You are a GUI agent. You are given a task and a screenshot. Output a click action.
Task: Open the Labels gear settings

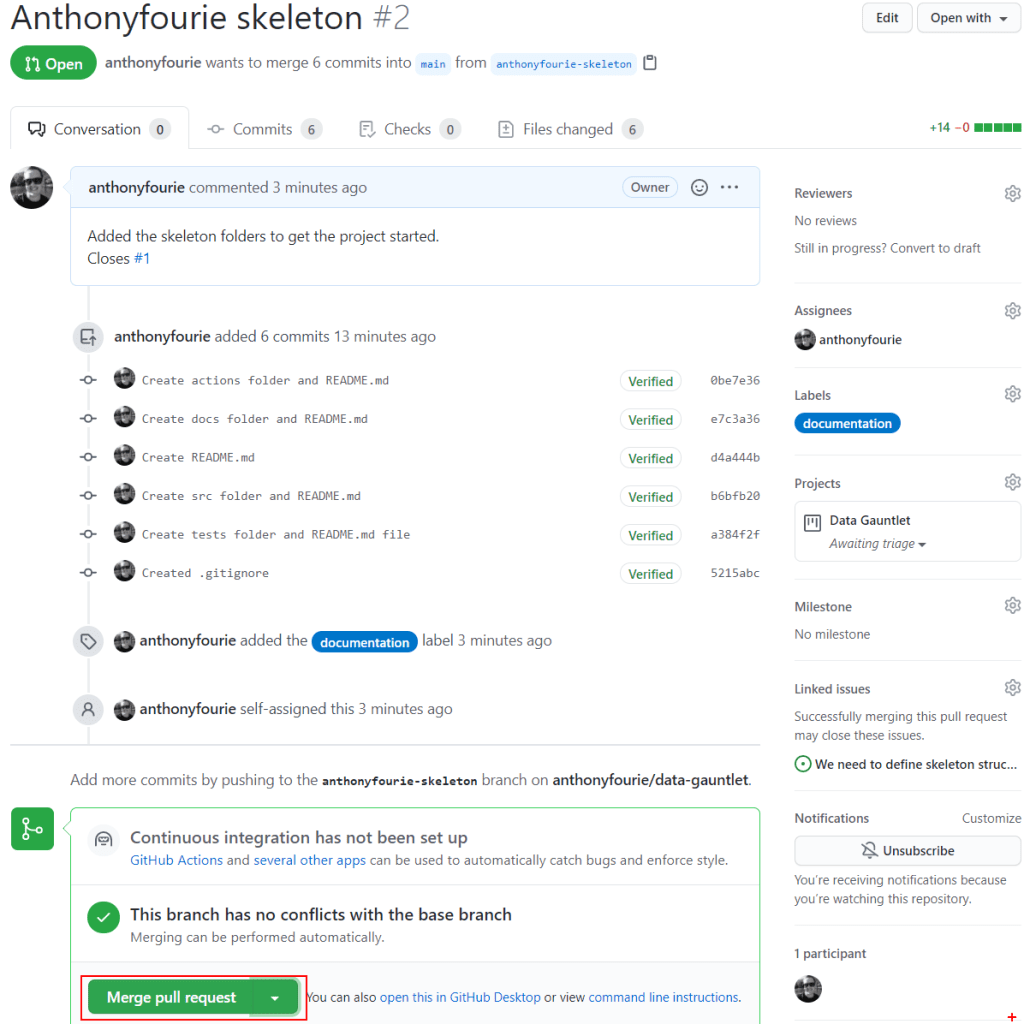[x=1012, y=394]
